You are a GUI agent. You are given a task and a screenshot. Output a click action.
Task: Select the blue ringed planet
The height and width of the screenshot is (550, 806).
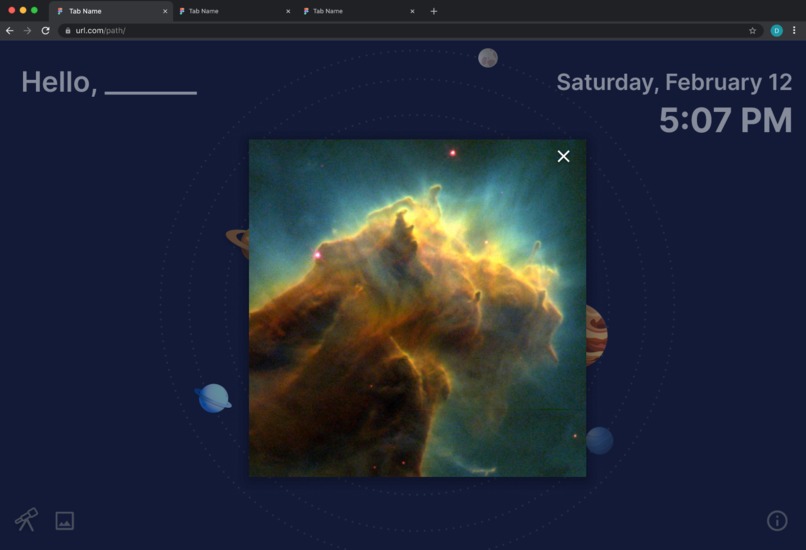(x=213, y=398)
